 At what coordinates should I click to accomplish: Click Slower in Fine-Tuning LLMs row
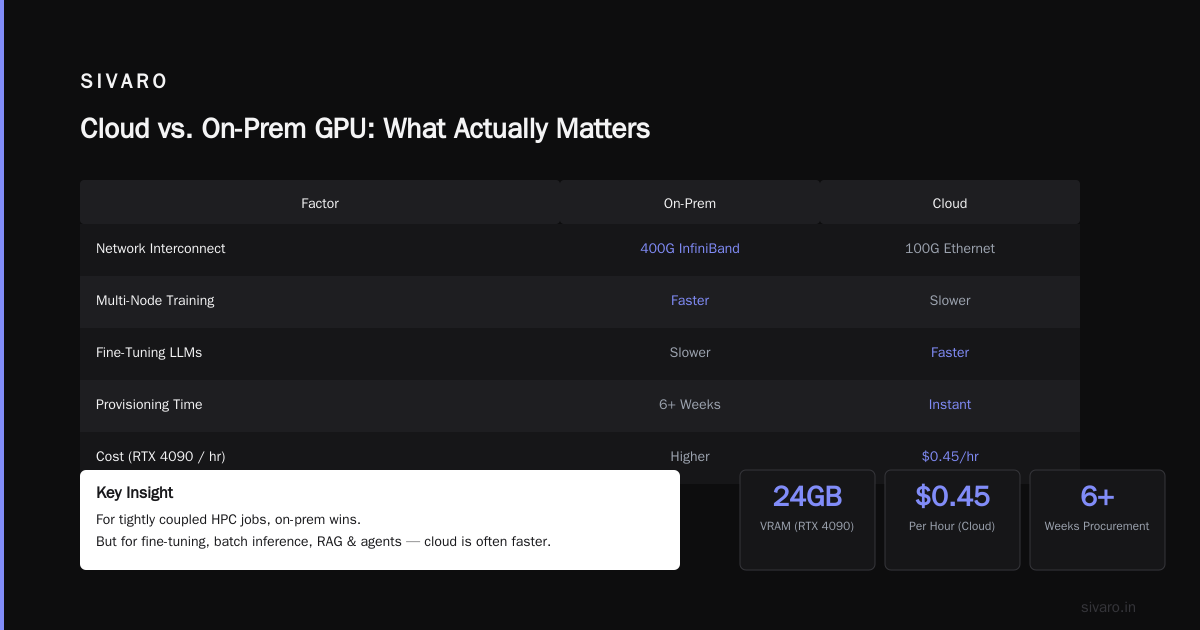690,352
